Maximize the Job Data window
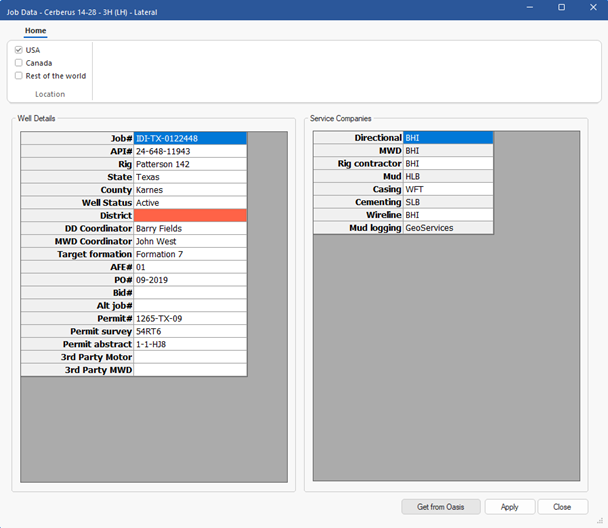Viewport: 608px width, 528px height. (561, 8)
